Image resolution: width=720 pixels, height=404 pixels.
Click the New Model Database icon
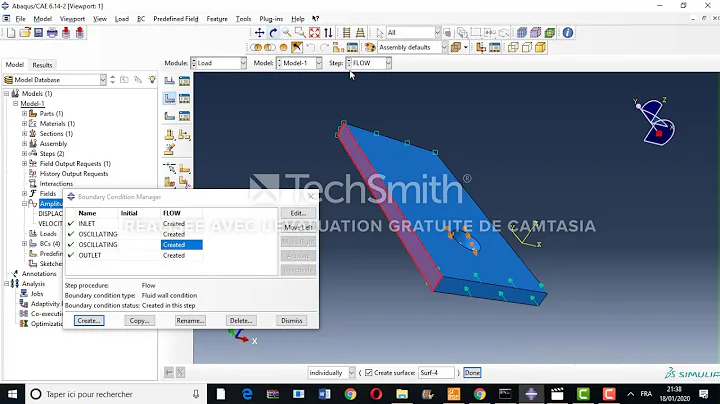pos(11,33)
